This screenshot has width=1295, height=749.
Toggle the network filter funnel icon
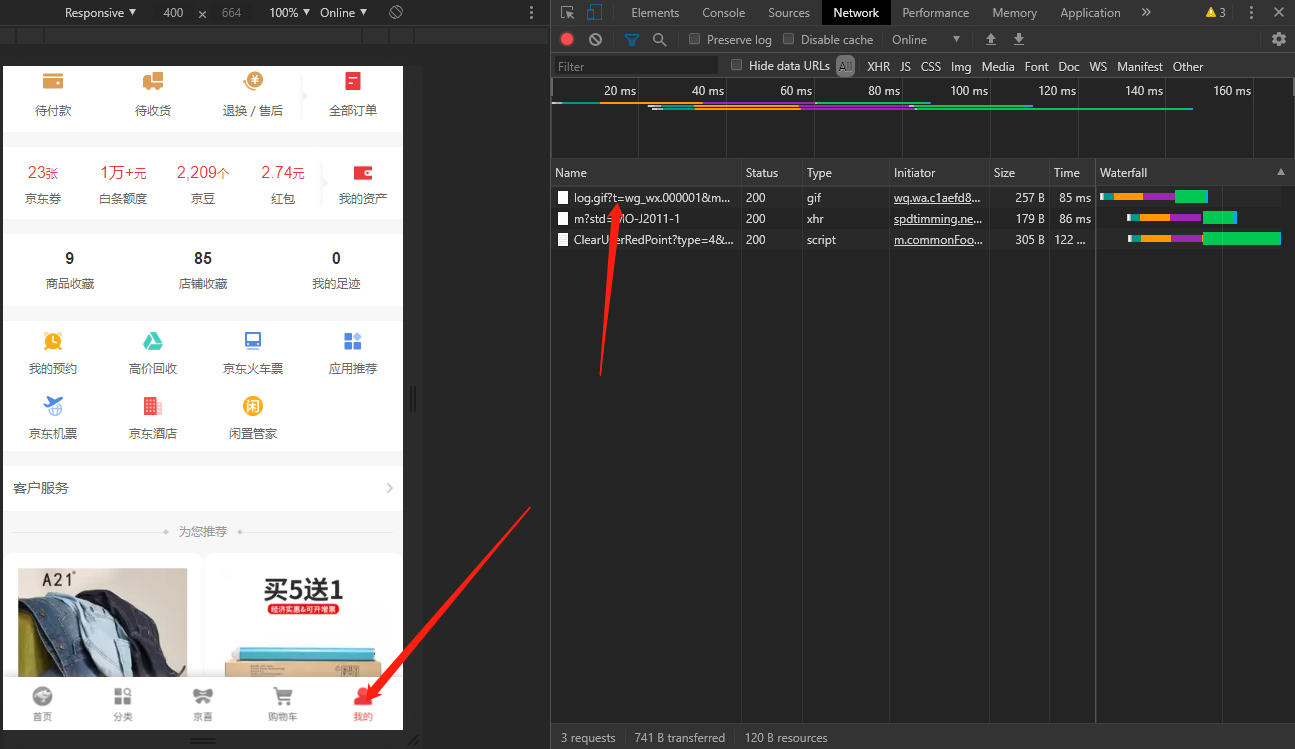(631, 39)
